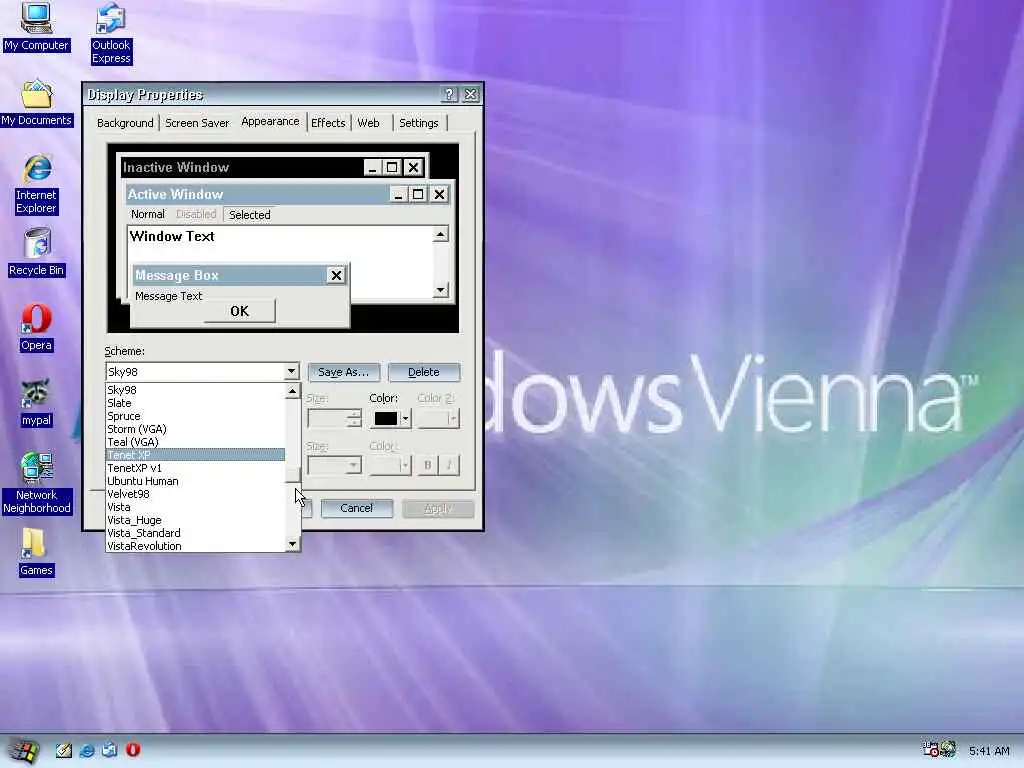This screenshot has height=768, width=1024.
Task: Click the Display Properties help question mark
Action: [x=449, y=95]
